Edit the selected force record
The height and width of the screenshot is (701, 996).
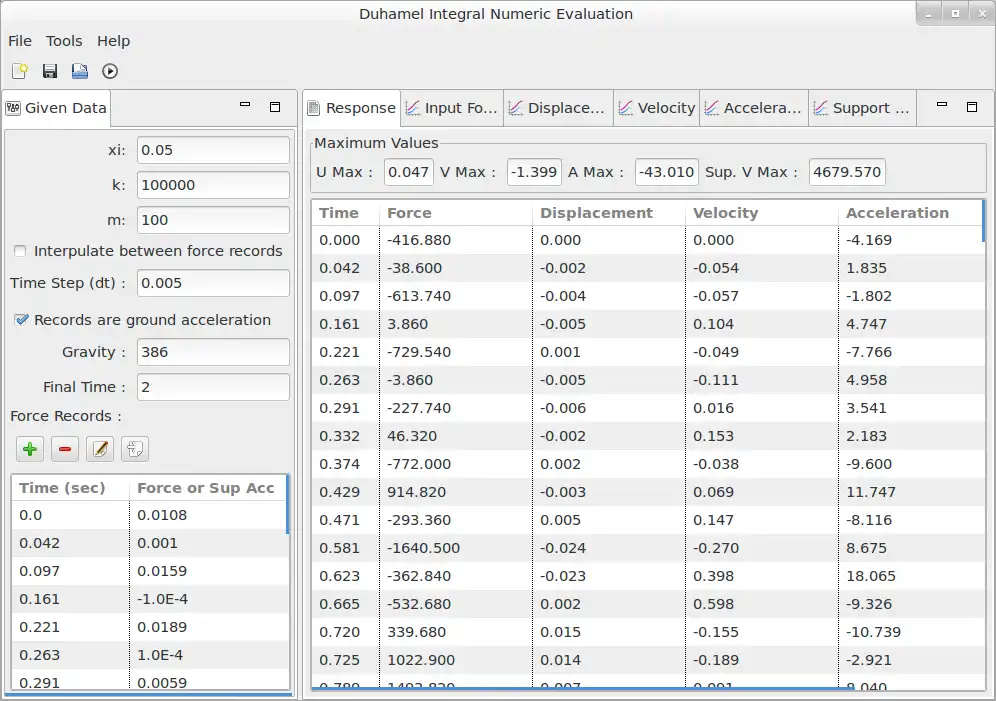(100, 449)
